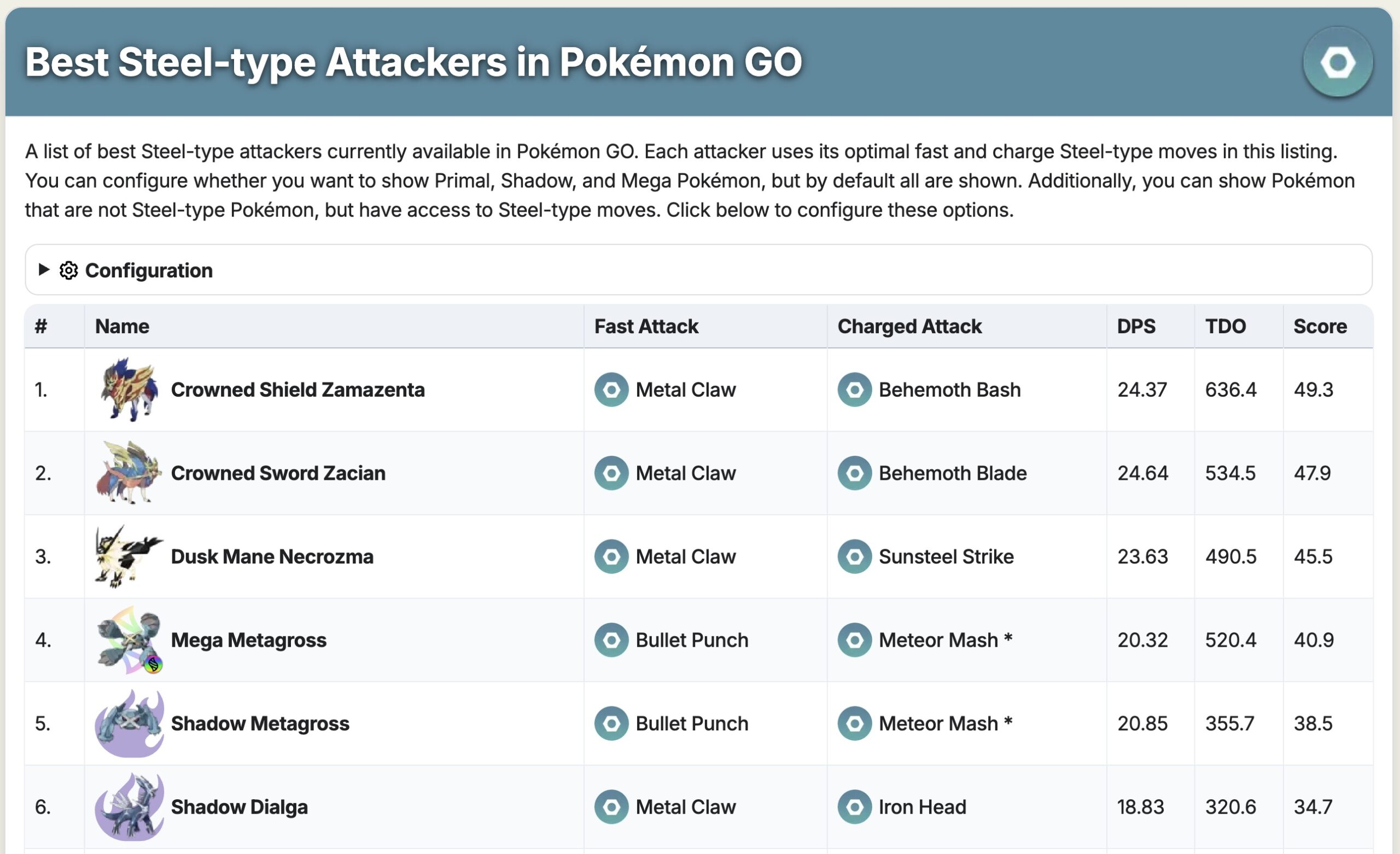Click the Mega badge on Mega Metagross sprite

coord(153,664)
